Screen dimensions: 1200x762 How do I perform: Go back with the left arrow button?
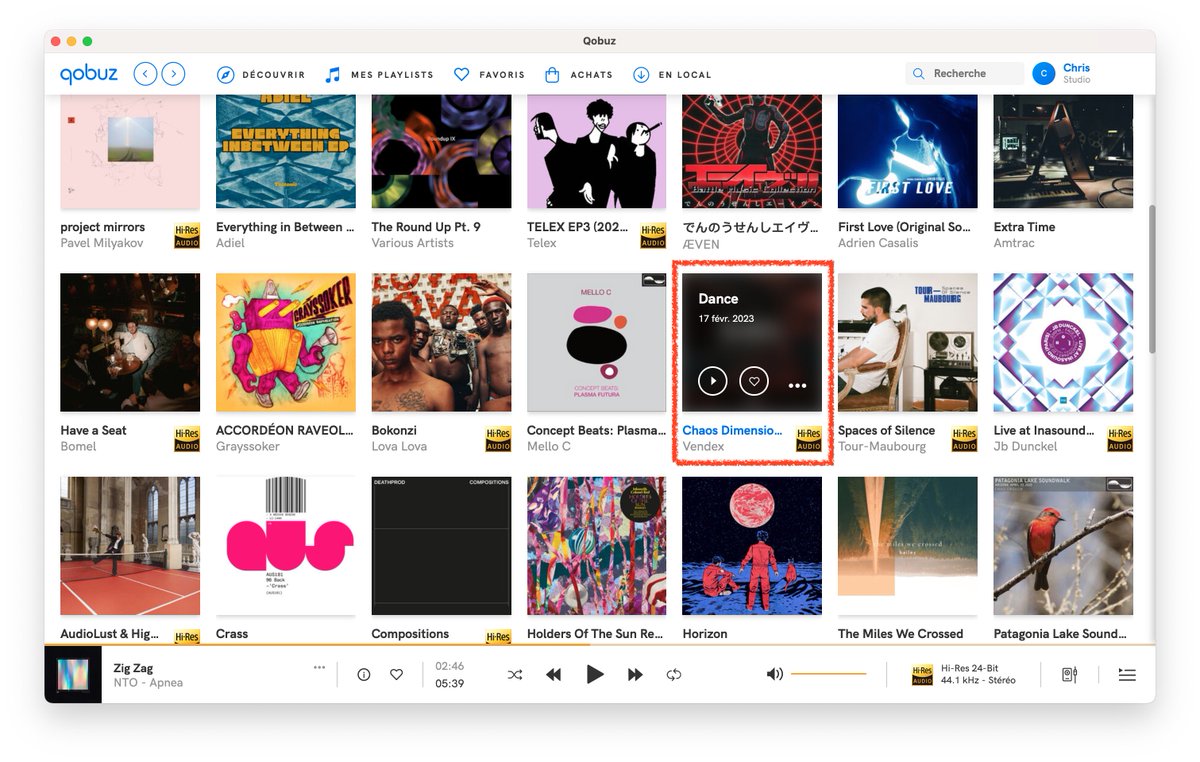pos(145,74)
